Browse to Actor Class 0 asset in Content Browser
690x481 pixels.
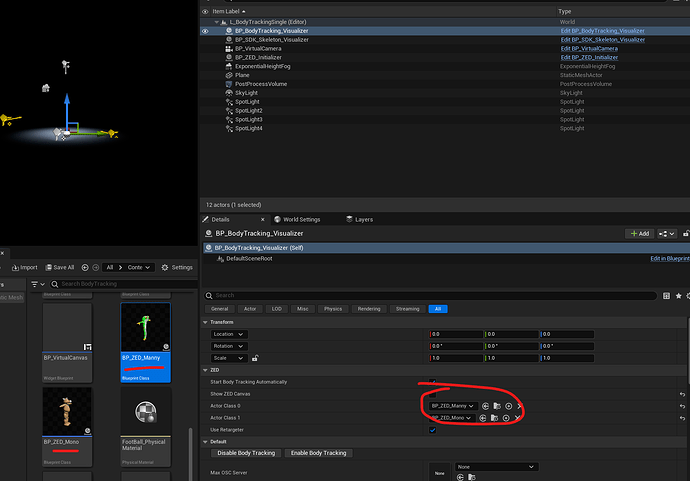tap(497, 405)
